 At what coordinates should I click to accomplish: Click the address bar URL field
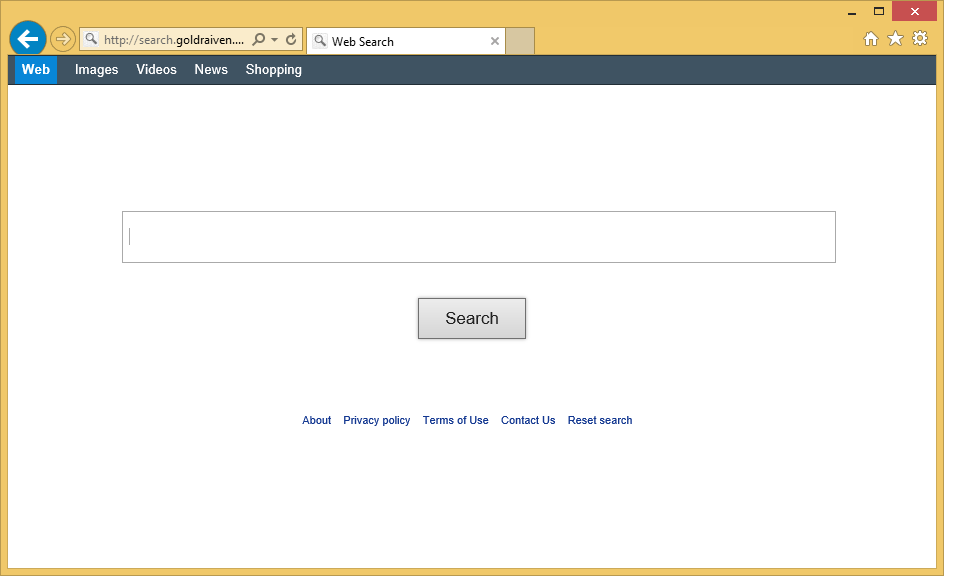tap(172, 40)
